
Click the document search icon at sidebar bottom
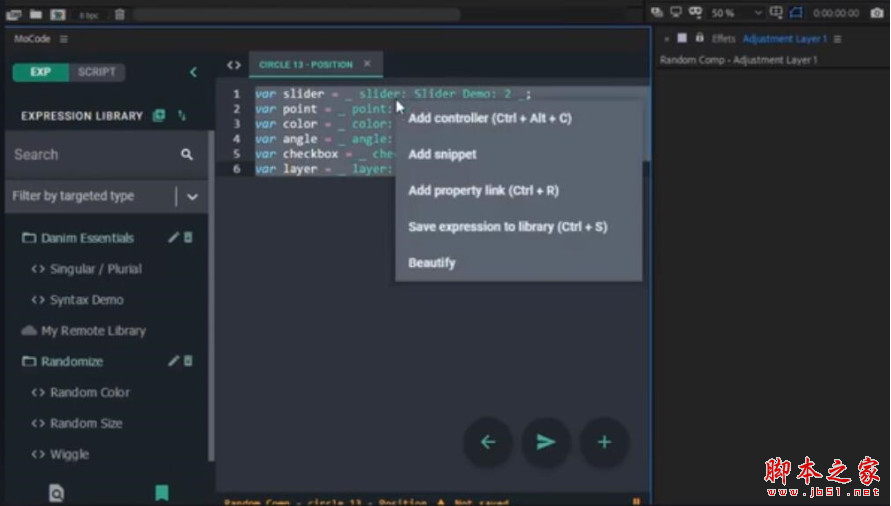tap(56, 492)
